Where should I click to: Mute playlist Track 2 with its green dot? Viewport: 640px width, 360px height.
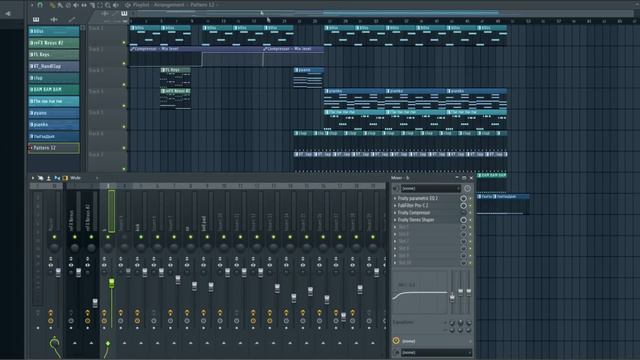coord(124,63)
